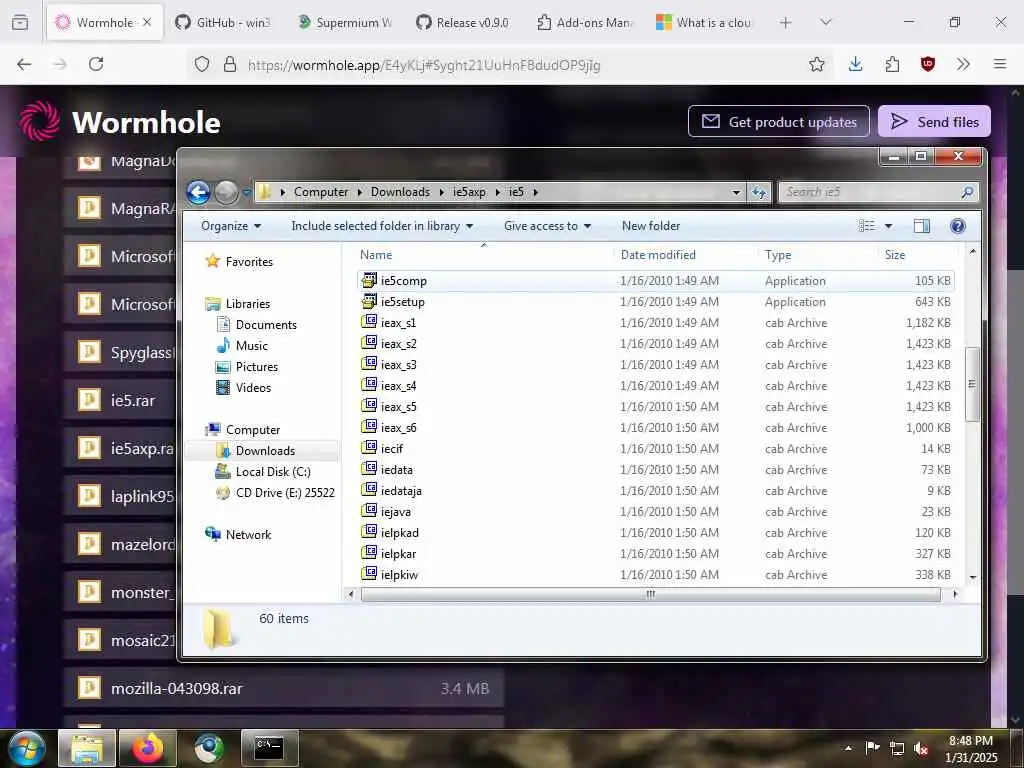Select the ie5comp application file
Image resolution: width=1024 pixels, height=768 pixels.
pos(656,281)
